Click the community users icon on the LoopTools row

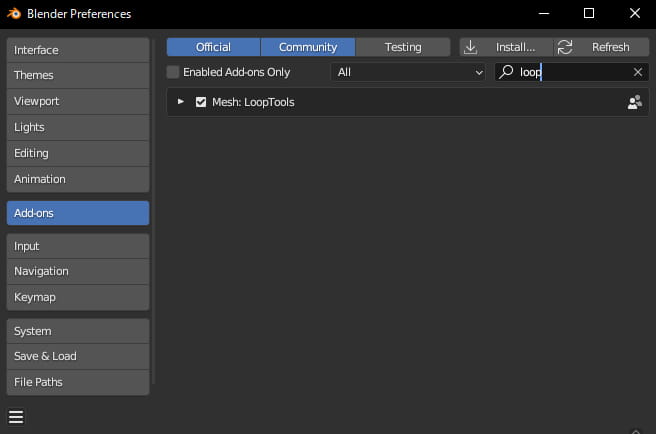coord(635,102)
